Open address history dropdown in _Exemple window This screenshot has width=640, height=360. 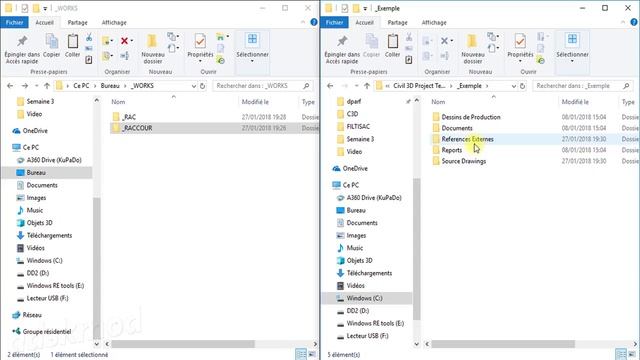(514, 86)
